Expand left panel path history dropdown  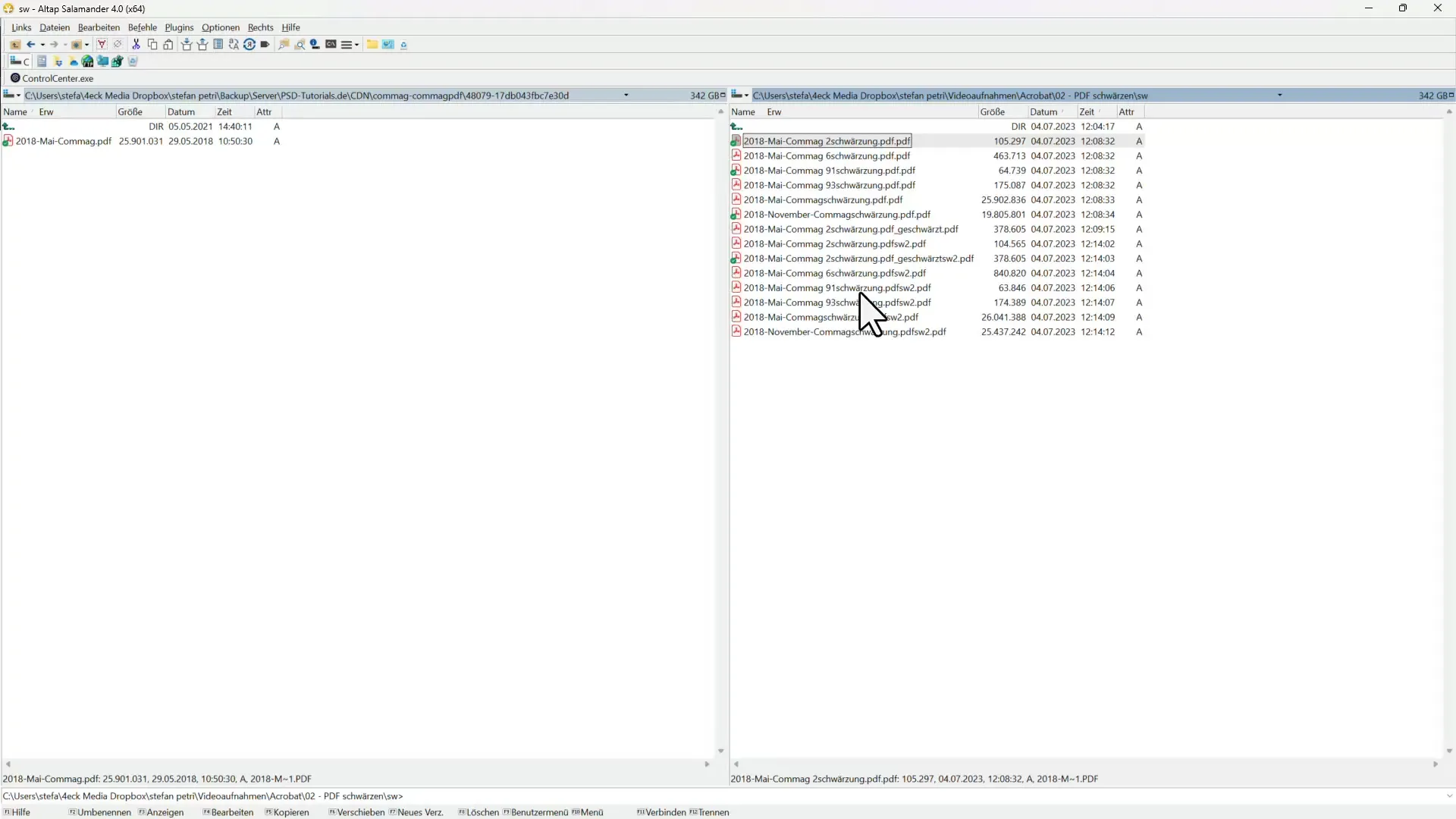626,95
